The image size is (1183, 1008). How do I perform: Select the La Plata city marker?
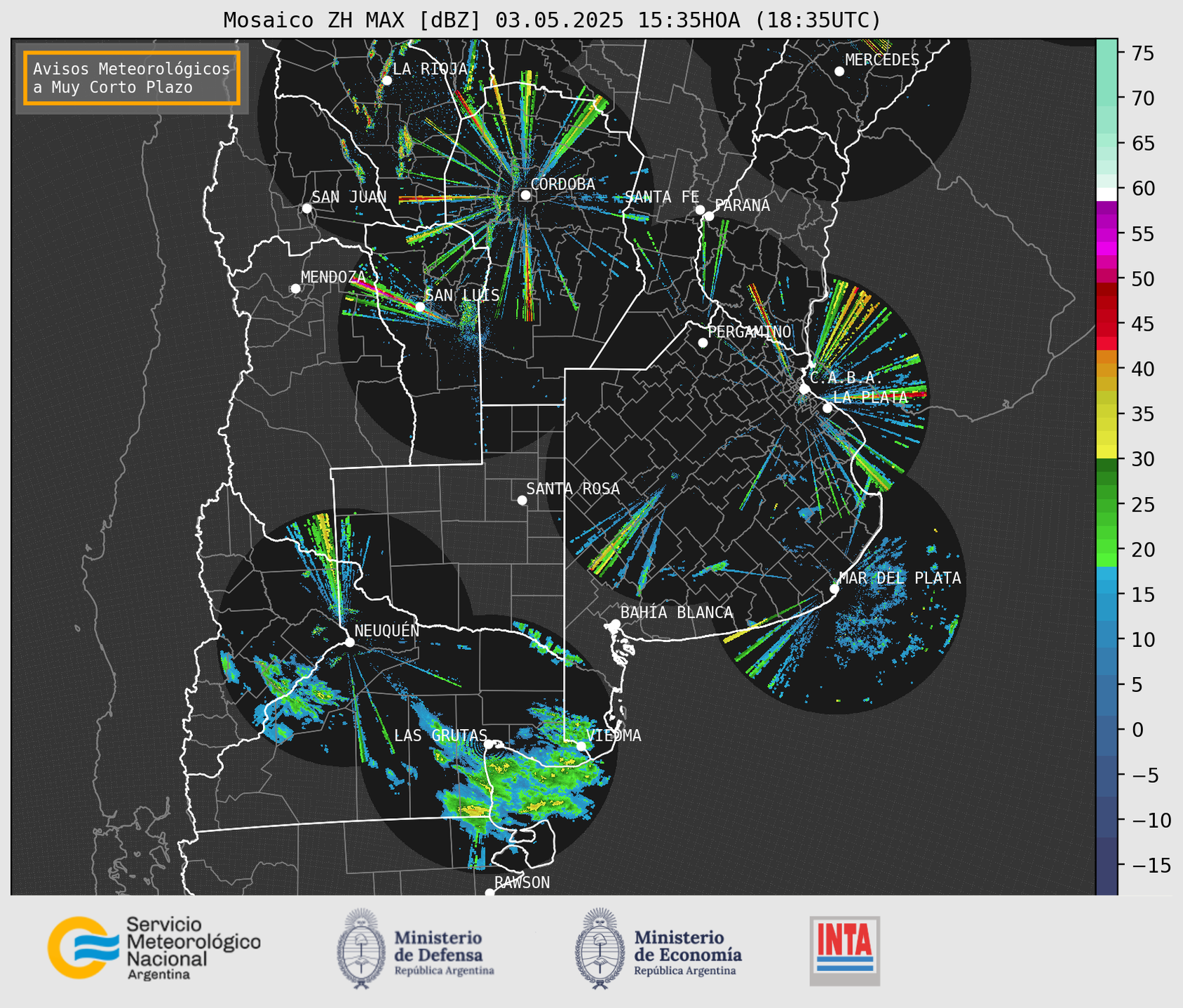827,408
